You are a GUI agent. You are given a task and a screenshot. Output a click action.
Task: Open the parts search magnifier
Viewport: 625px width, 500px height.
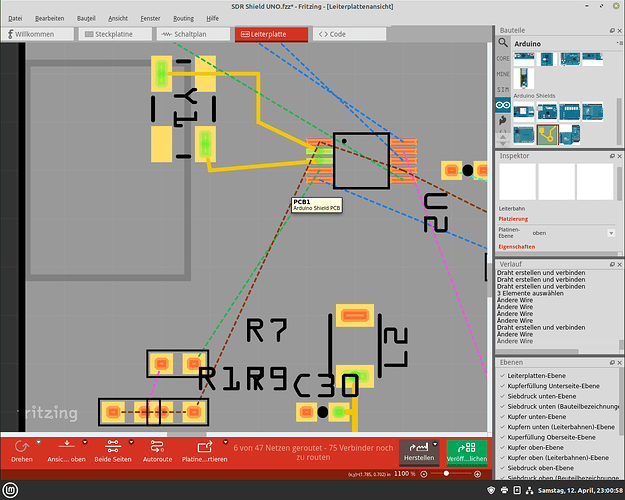[503, 42]
